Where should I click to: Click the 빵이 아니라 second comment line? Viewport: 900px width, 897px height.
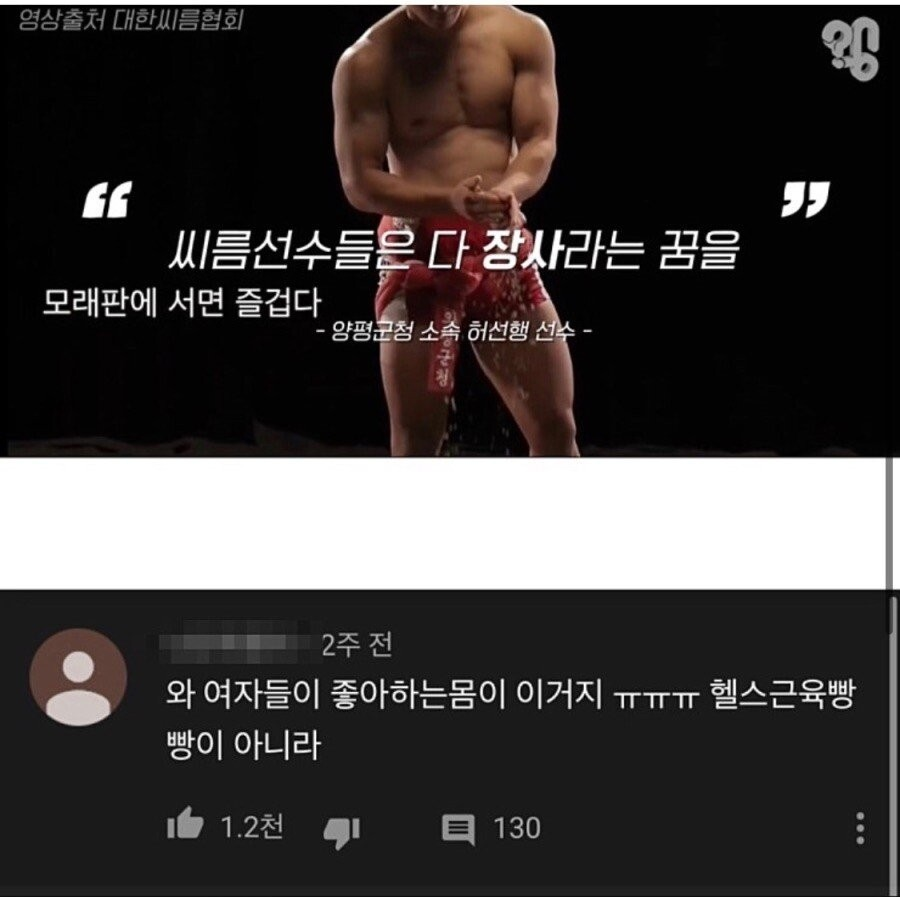(242, 744)
